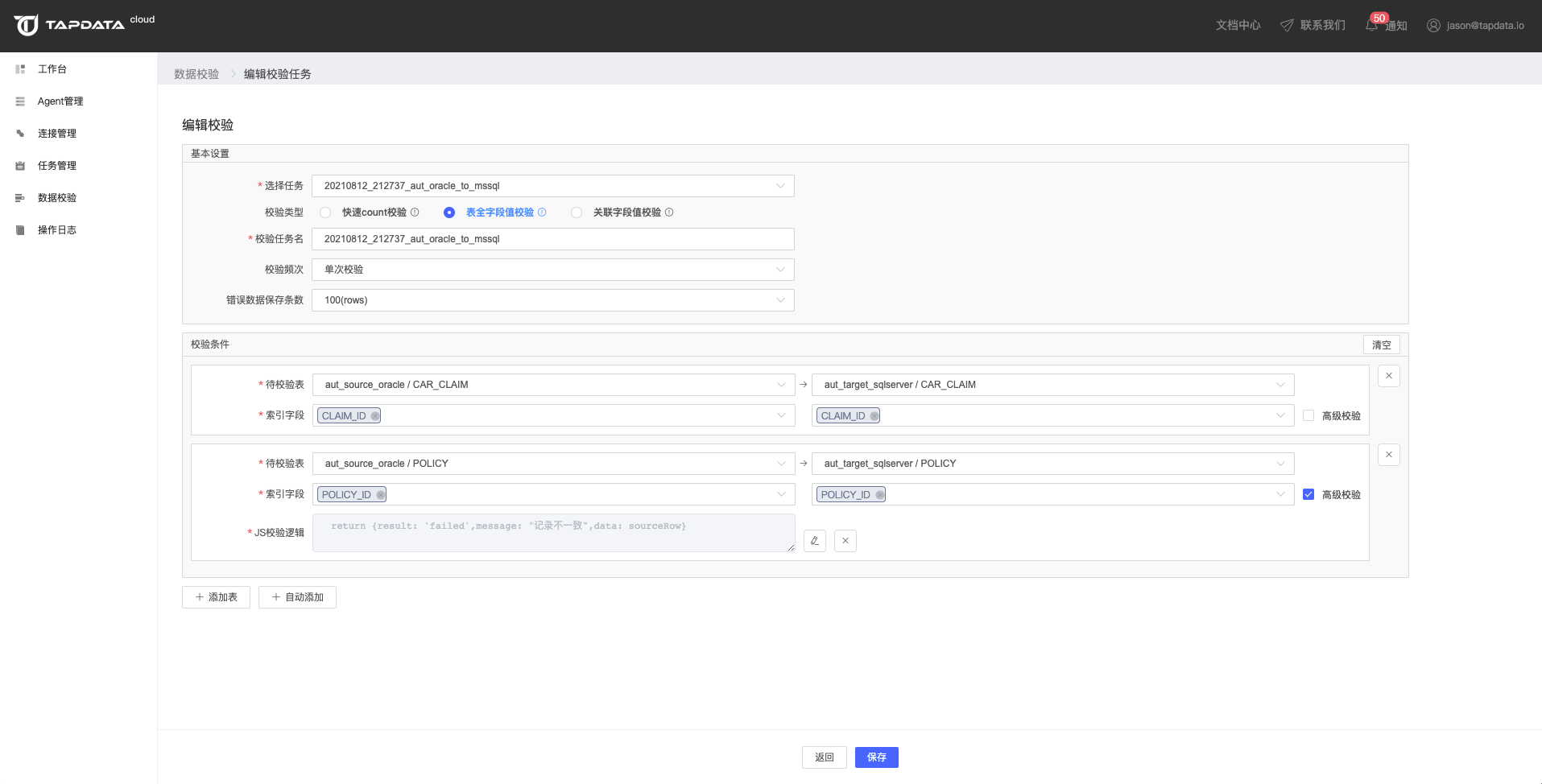
Task: Clear the JS validation logic with X icon
Action: pyautogui.click(x=845, y=541)
